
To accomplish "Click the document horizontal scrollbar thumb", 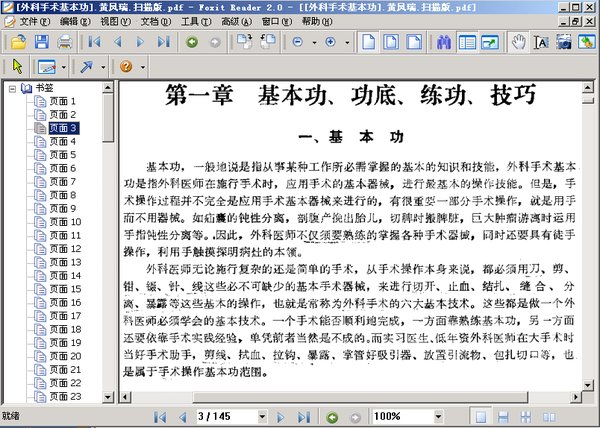I will coord(360,397).
